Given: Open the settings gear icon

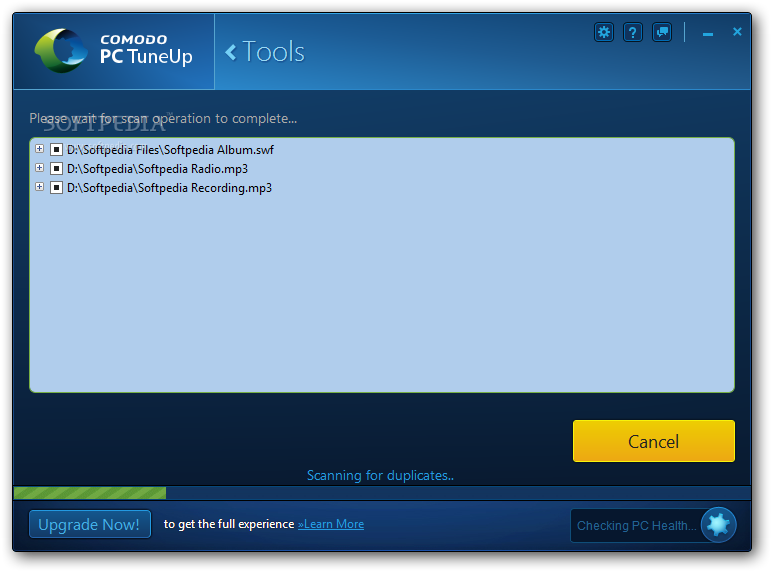Looking at the screenshot, I should point(604,32).
